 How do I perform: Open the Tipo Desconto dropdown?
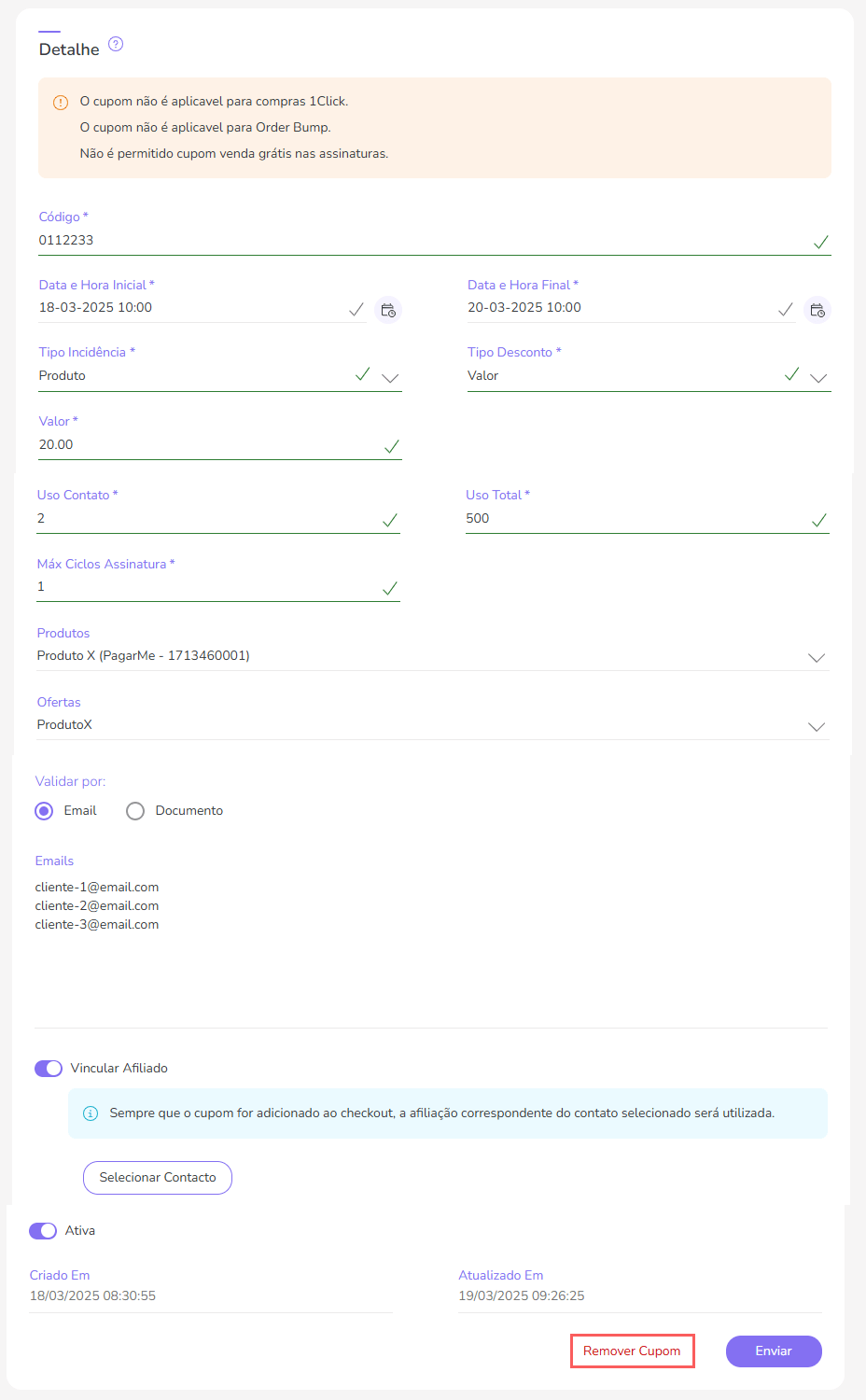818,378
